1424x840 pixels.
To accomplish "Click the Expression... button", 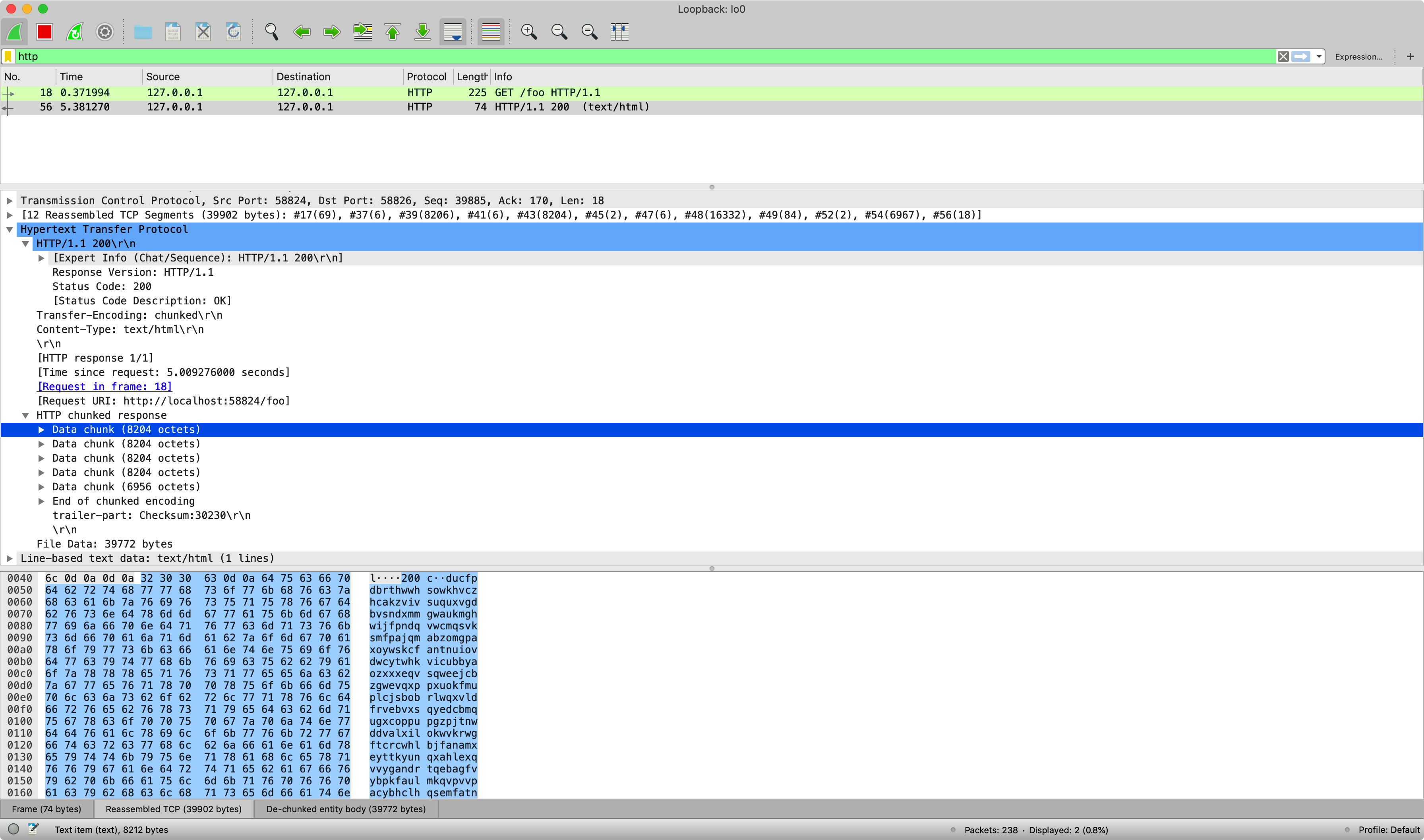I will [x=1358, y=56].
